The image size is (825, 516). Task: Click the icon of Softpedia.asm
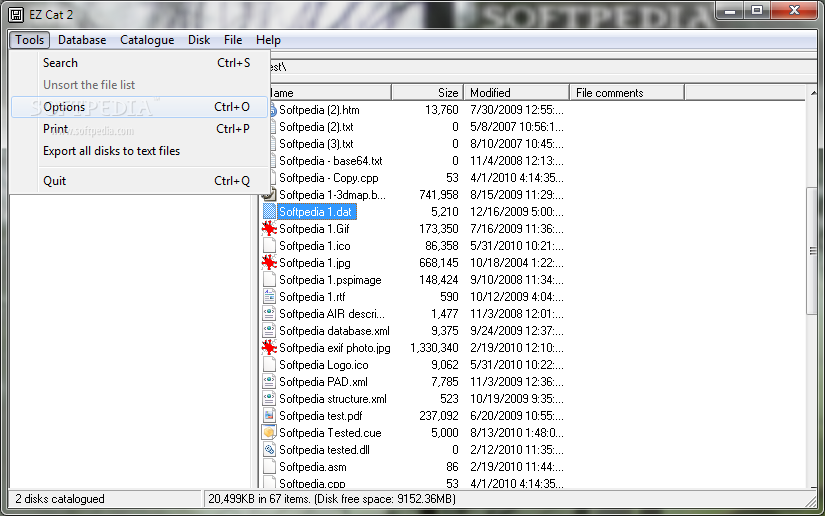(x=269, y=467)
